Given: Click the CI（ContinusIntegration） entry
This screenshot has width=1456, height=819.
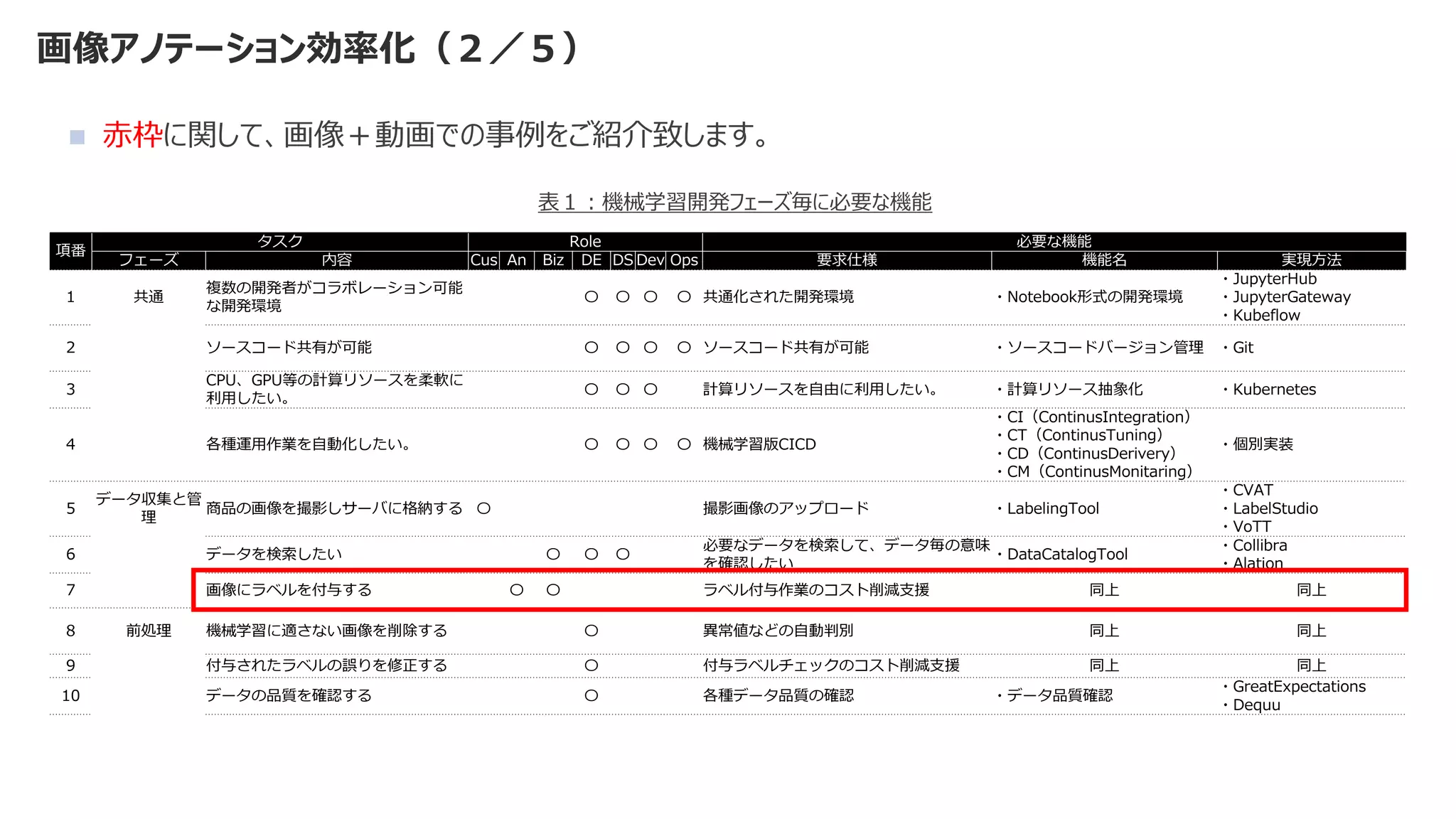Looking at the screenshot, I should pyautogui.click(x=1093, y=417).
